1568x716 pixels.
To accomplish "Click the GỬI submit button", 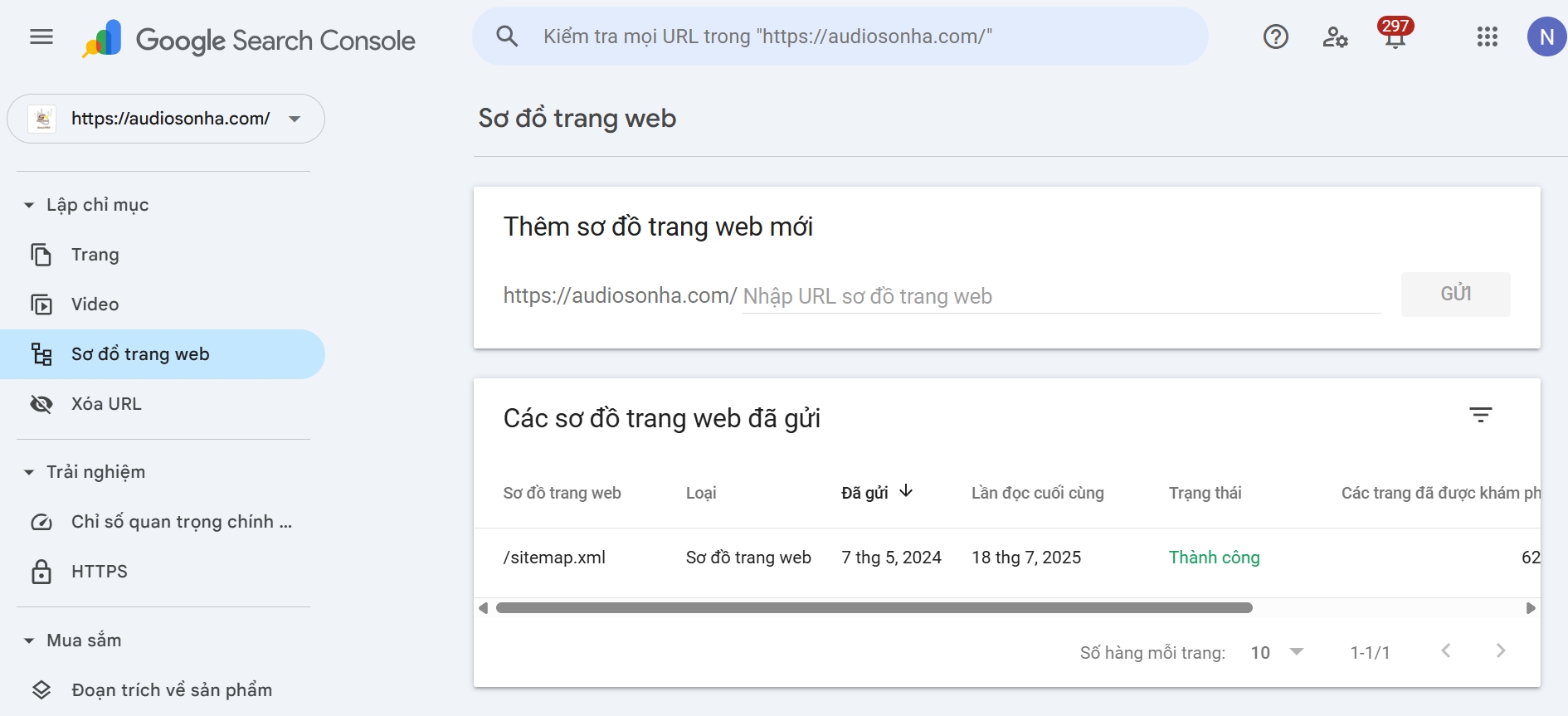I will click(x=1455, y=294).
